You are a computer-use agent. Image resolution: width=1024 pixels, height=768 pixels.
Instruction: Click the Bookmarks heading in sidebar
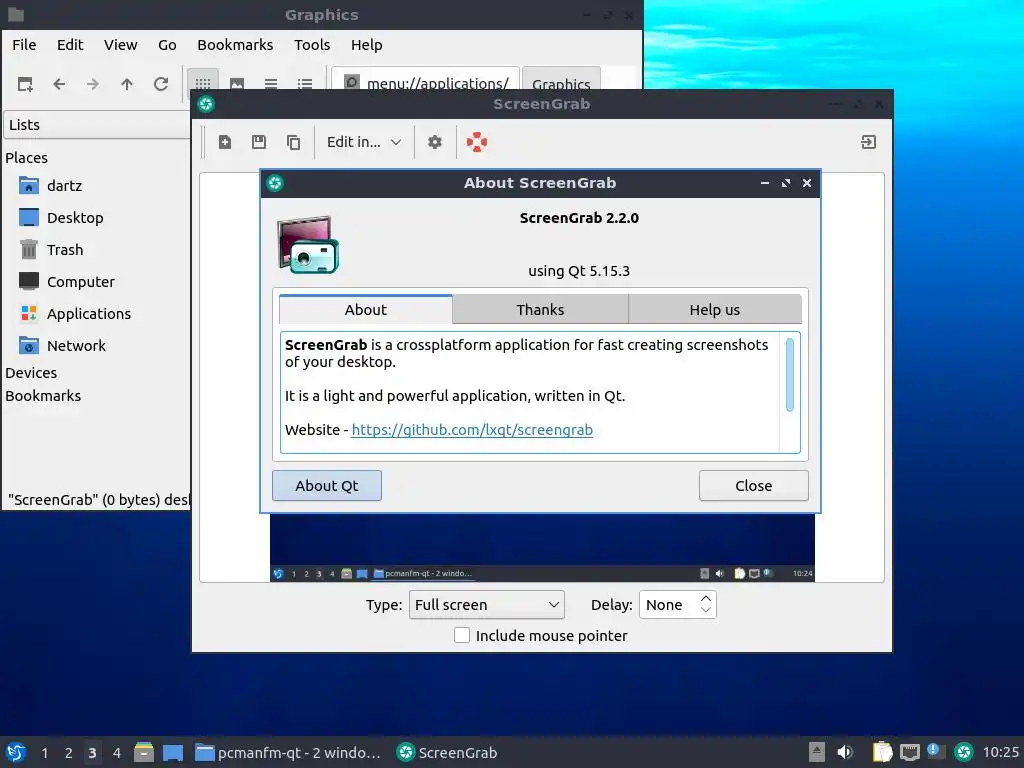[x=43, y=396]
